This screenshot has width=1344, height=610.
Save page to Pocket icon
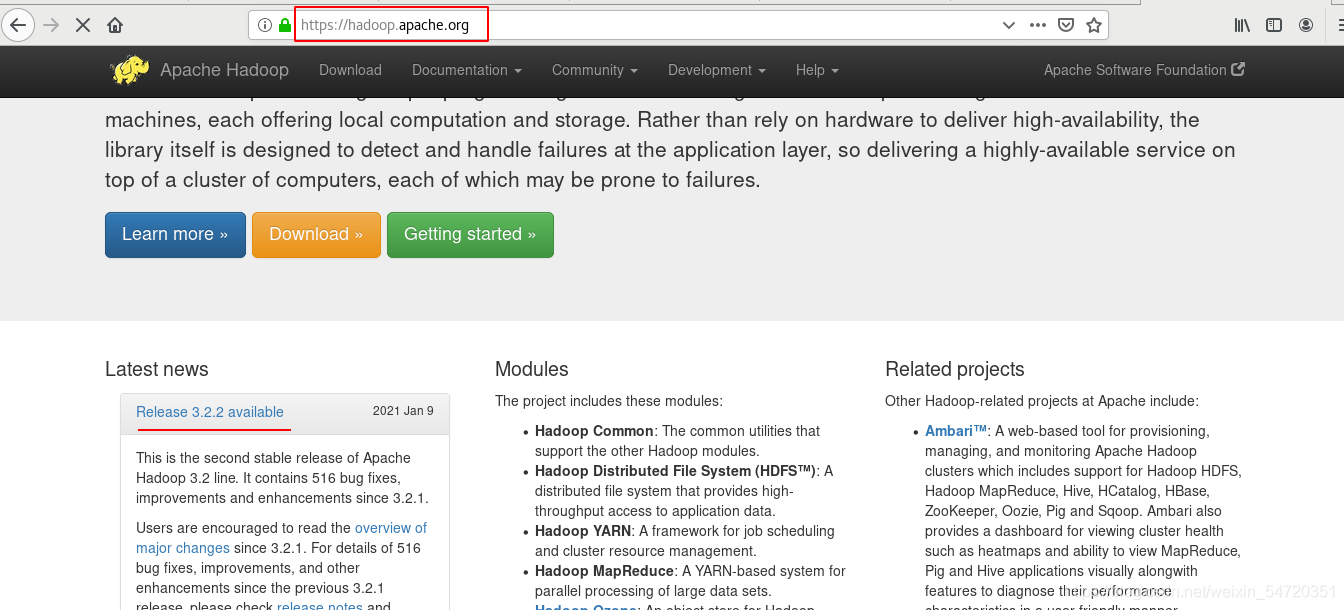pos(1066,25)
